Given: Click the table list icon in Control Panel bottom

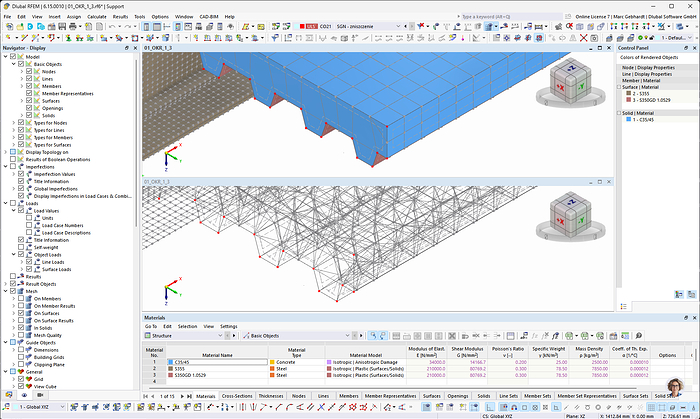Looking at the screenshot, I should pyautogui.click(x=624, y=306).
